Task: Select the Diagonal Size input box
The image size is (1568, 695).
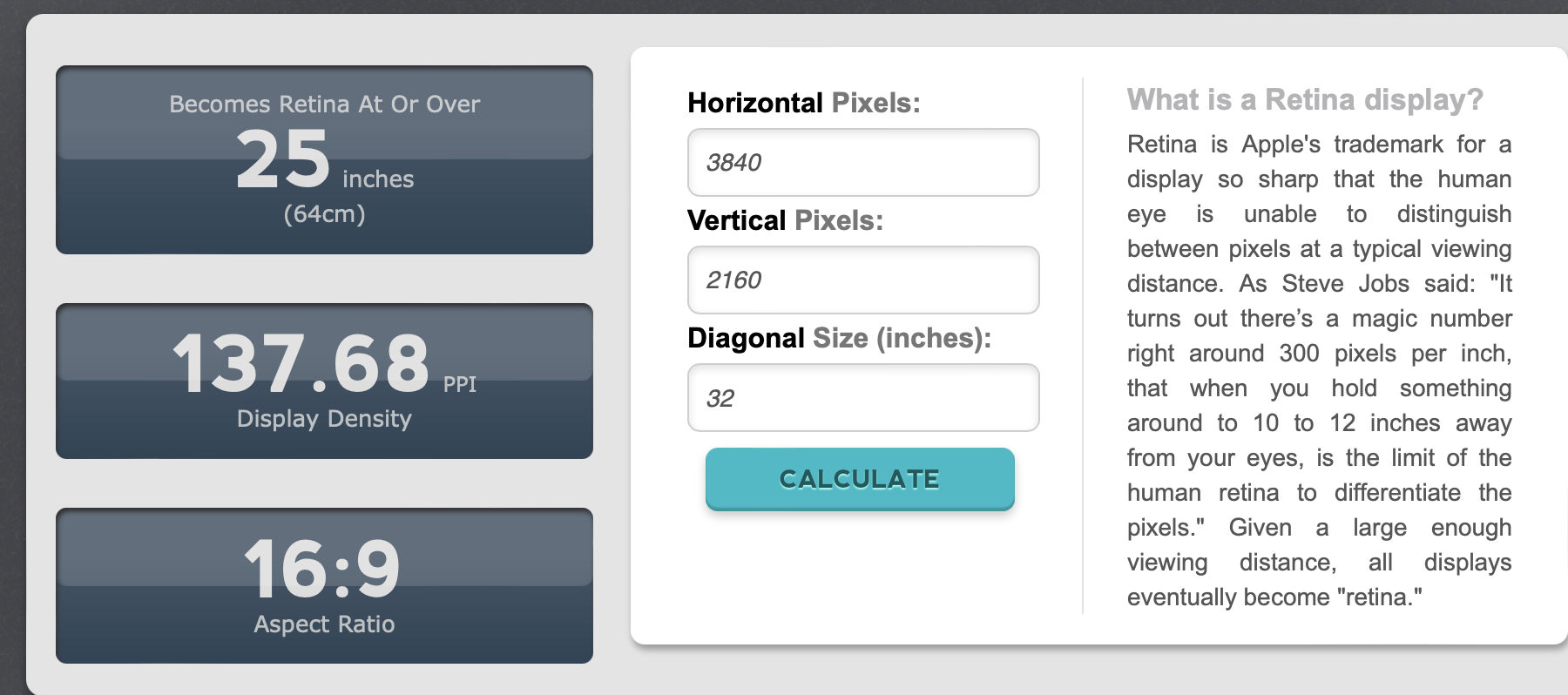Action: pyautogui.click(x=862, y=398)
